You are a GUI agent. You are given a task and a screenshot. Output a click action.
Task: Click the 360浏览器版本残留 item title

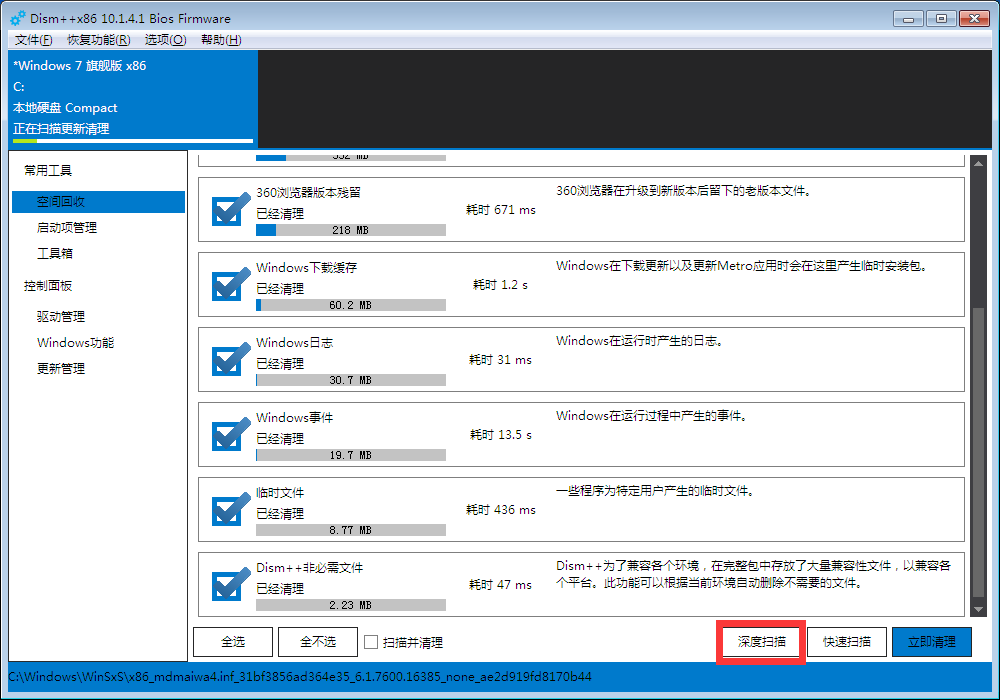[308, 193]
